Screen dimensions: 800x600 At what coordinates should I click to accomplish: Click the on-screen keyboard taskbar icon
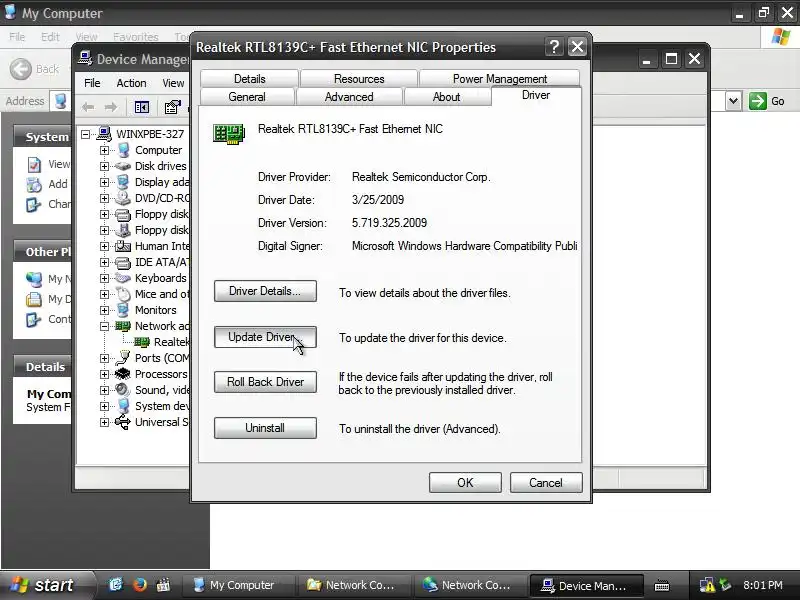[662, 585]
